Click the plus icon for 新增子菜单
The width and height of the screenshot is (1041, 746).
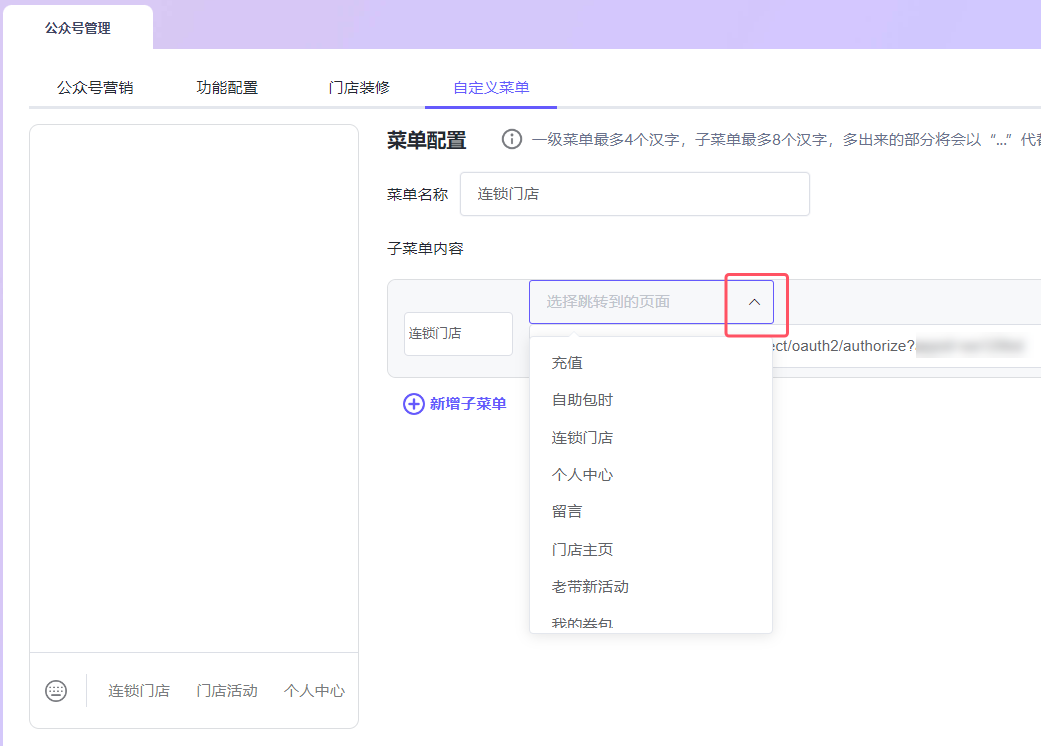[413, 404]
